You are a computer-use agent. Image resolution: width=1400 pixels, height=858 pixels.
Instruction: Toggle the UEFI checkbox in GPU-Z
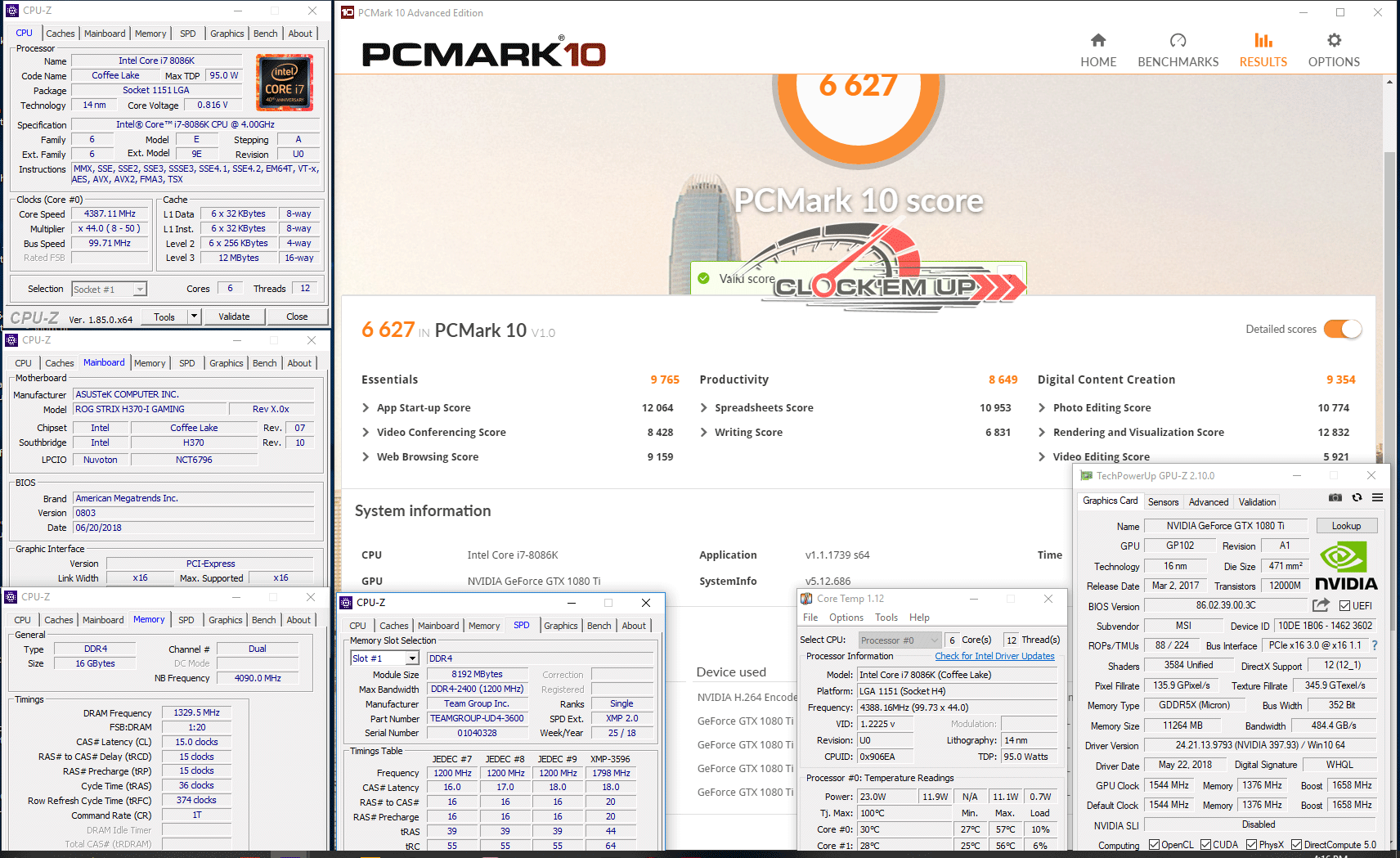click(x=1344, y=606)
